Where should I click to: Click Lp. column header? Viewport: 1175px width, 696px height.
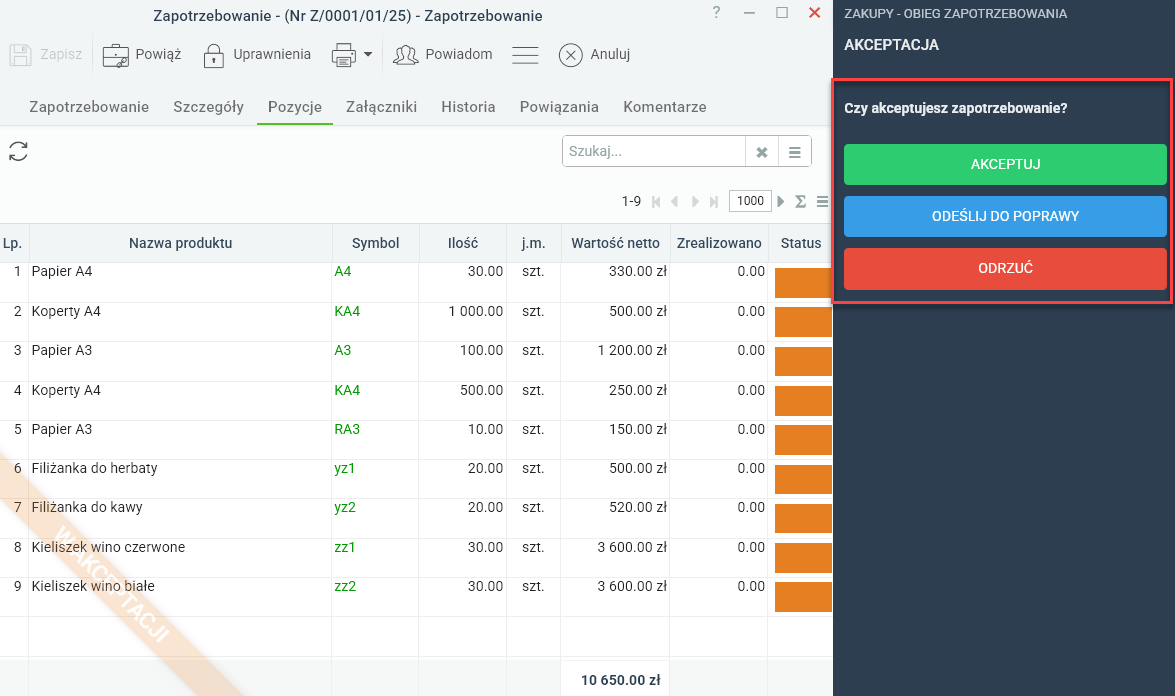coord(13,243)
